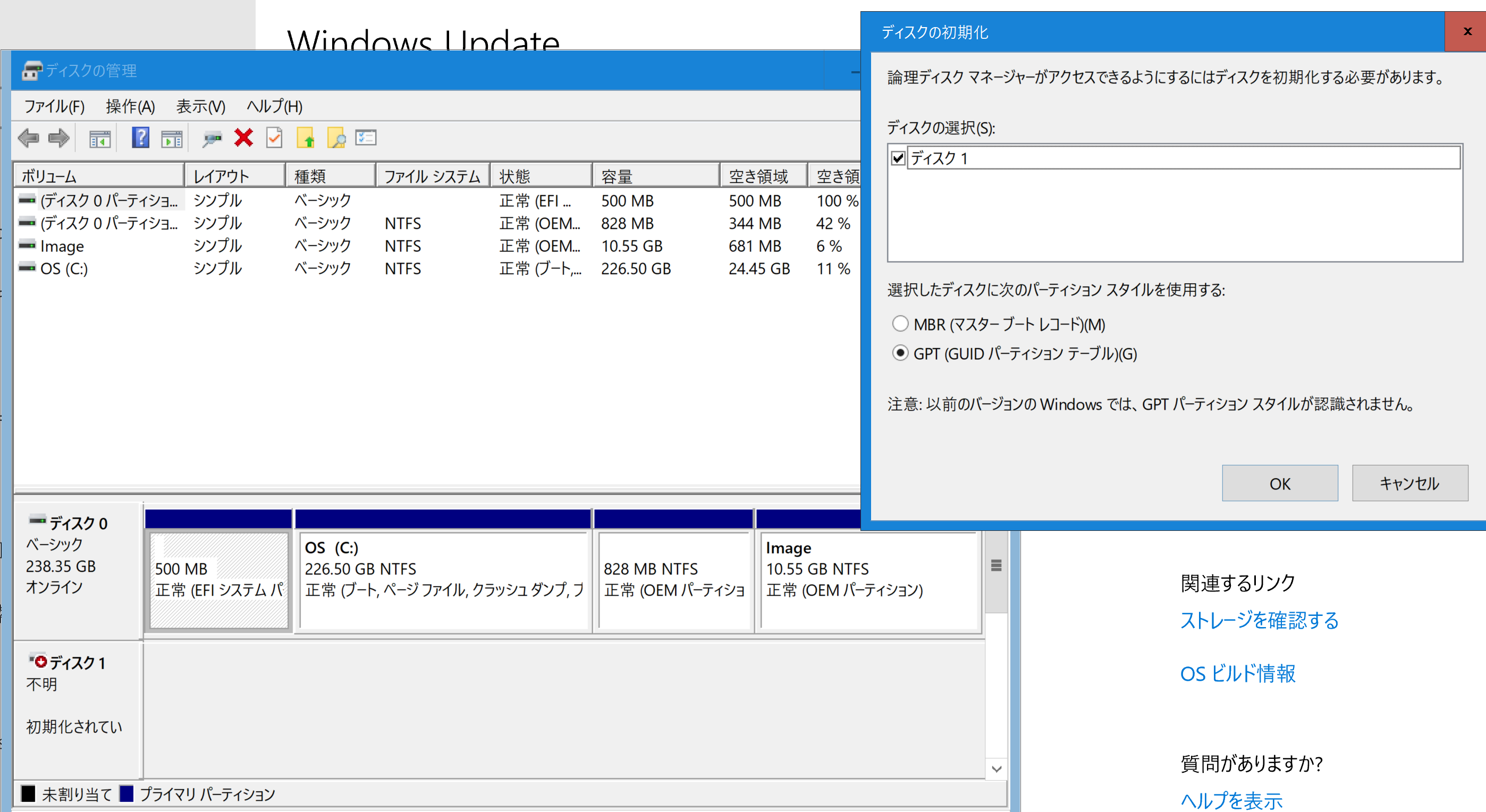Select the GPT partition style radio button
The width and height of the screenshot is (1486, 812).
point(900,353)
